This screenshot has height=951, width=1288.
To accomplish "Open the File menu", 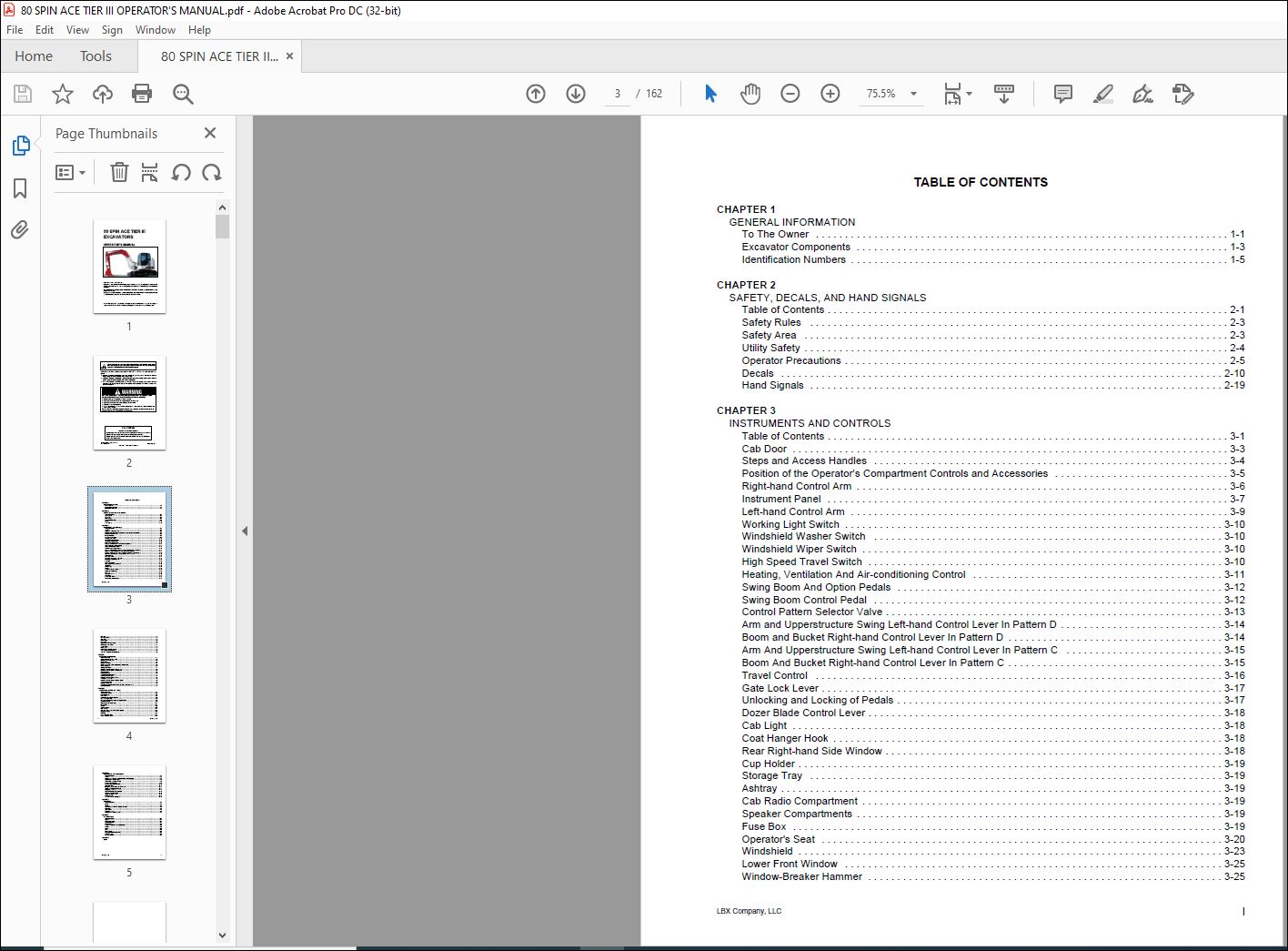I will point(15,30).
